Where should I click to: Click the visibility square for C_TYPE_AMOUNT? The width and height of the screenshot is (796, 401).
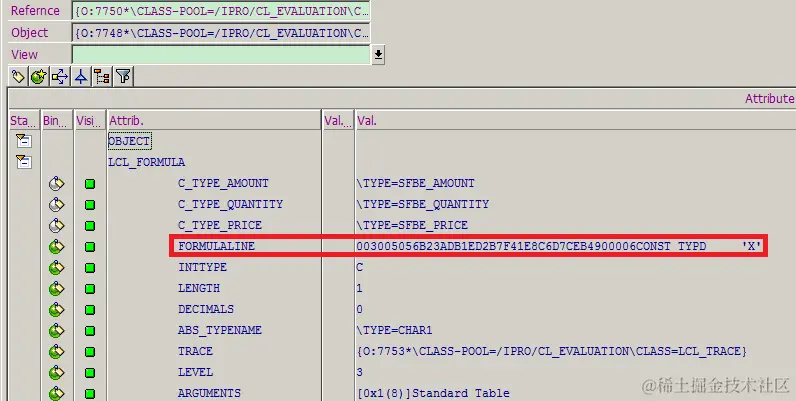90,184
